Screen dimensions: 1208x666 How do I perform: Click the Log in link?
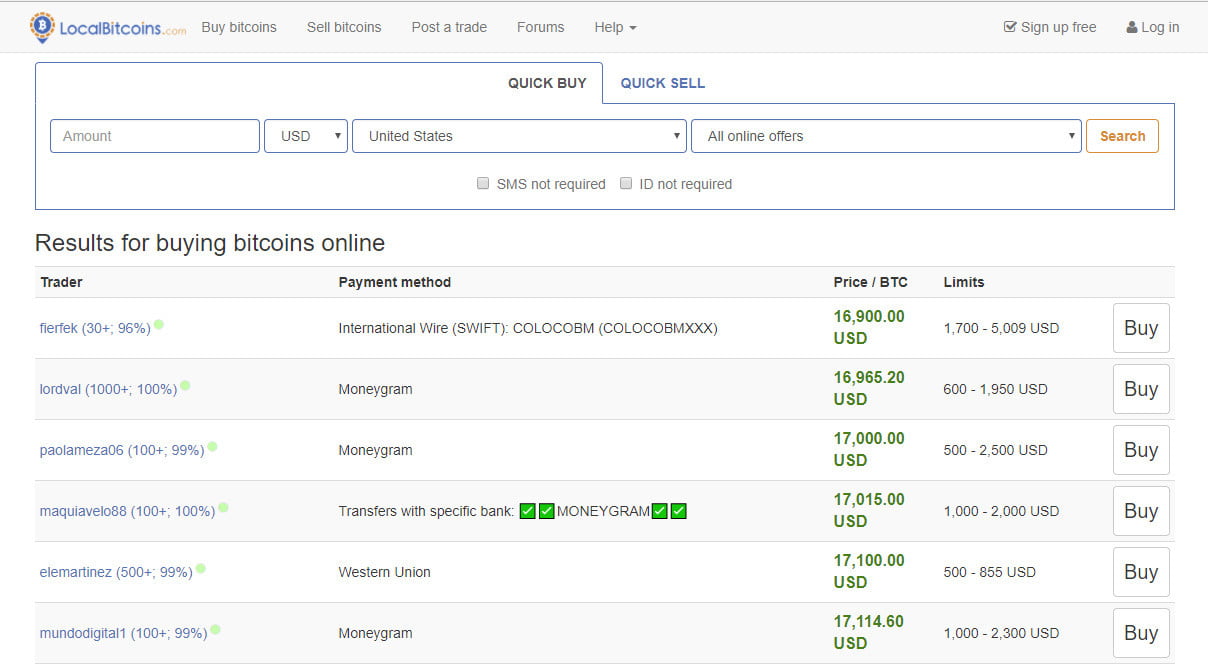[1152, 27]
